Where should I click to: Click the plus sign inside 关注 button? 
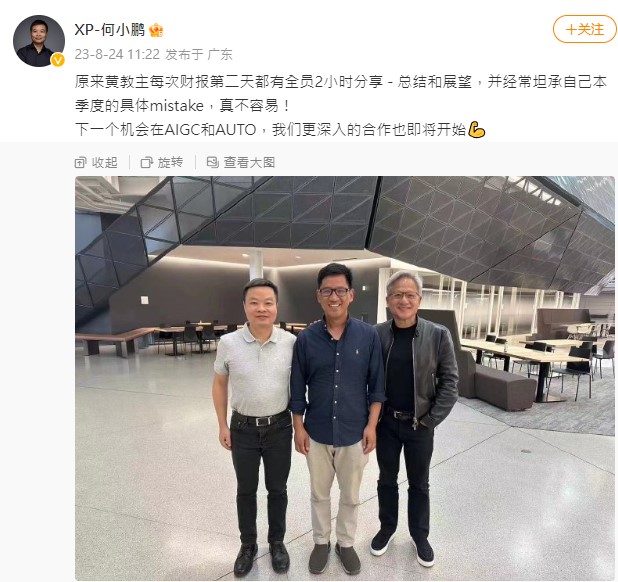[571, 30]
